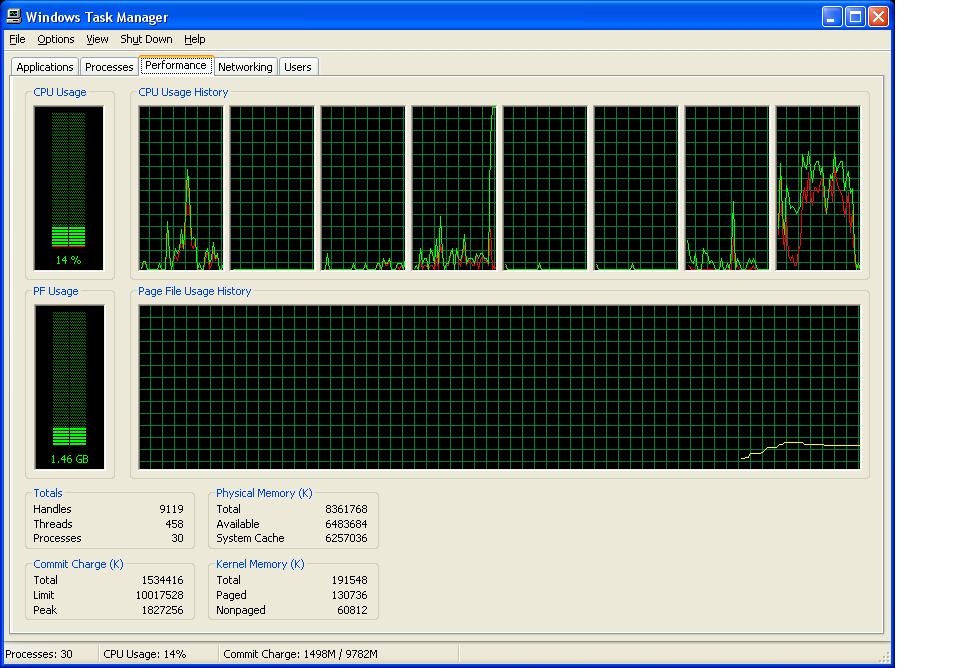
Task: Open the Options menu
Action: [56, 39]
